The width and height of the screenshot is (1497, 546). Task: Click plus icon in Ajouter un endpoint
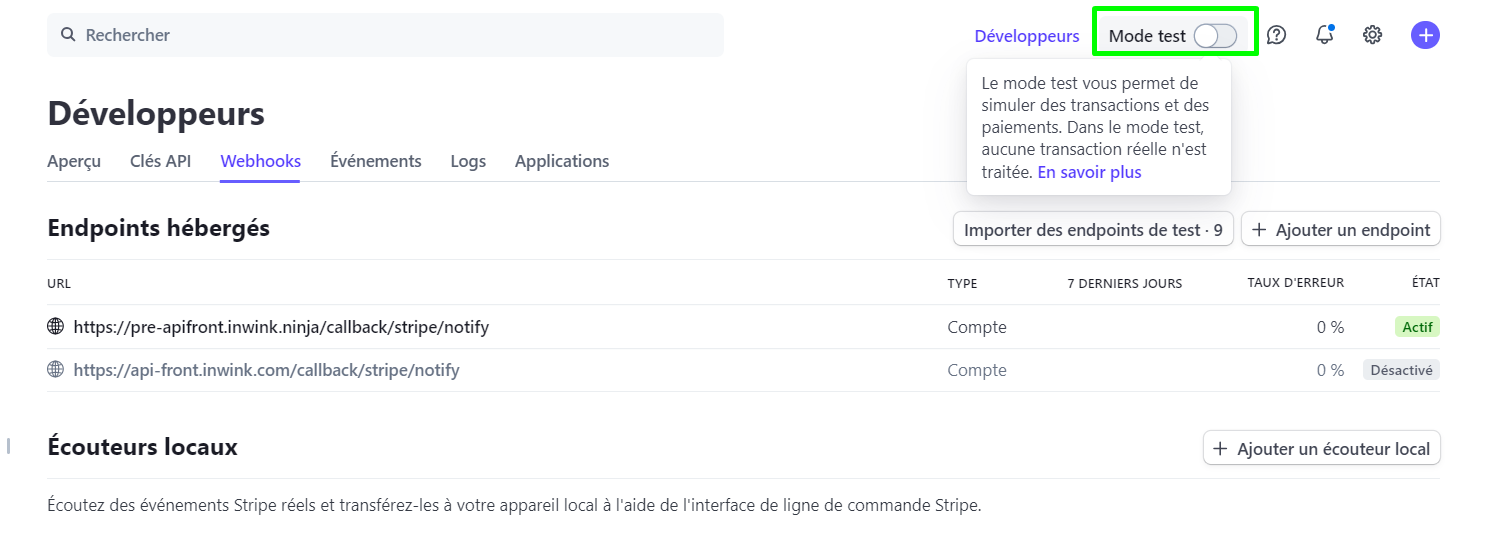pyautogui.click(x=1259, y=230)
